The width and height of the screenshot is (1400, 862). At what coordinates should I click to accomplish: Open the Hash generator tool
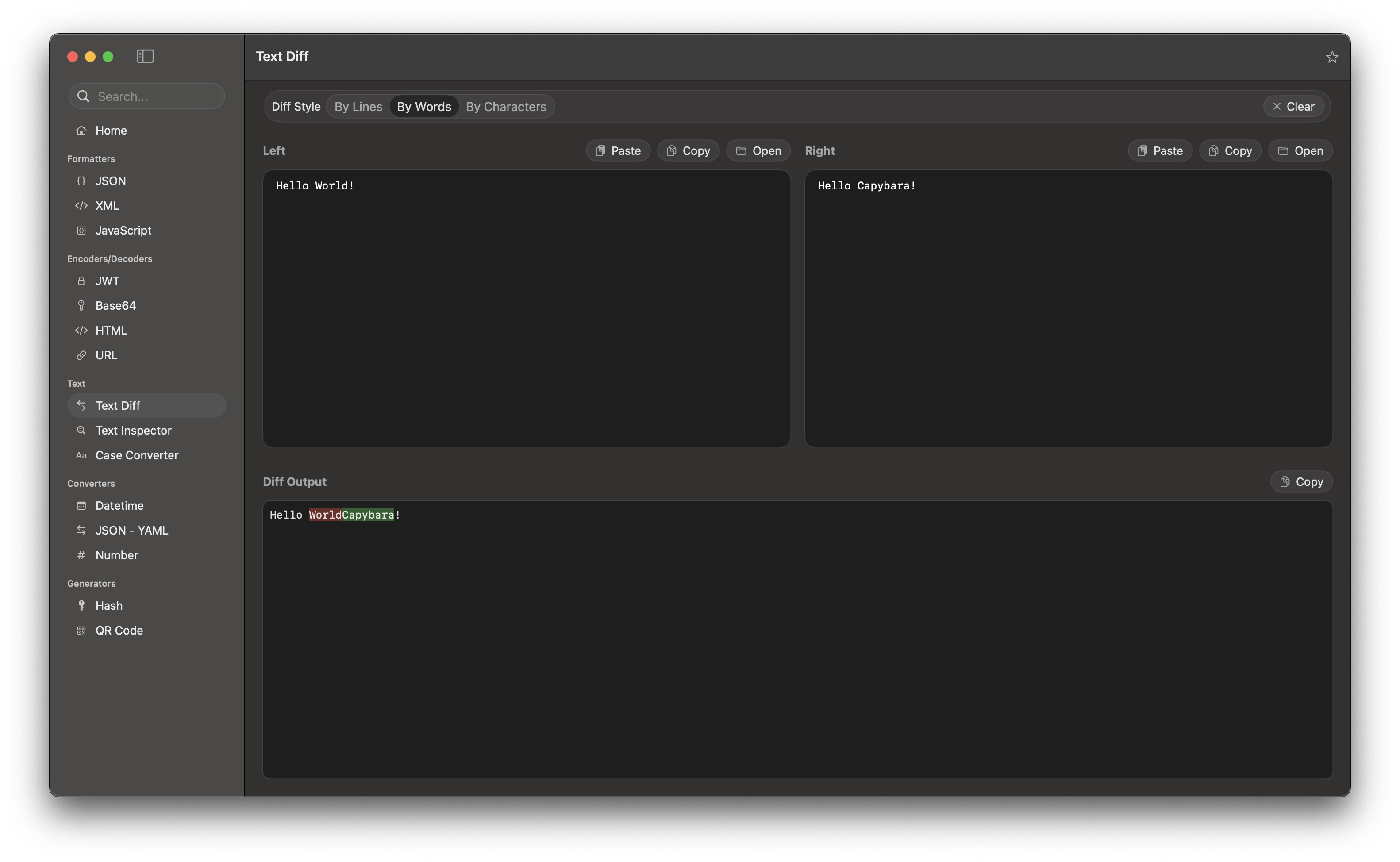coord(109,605)
